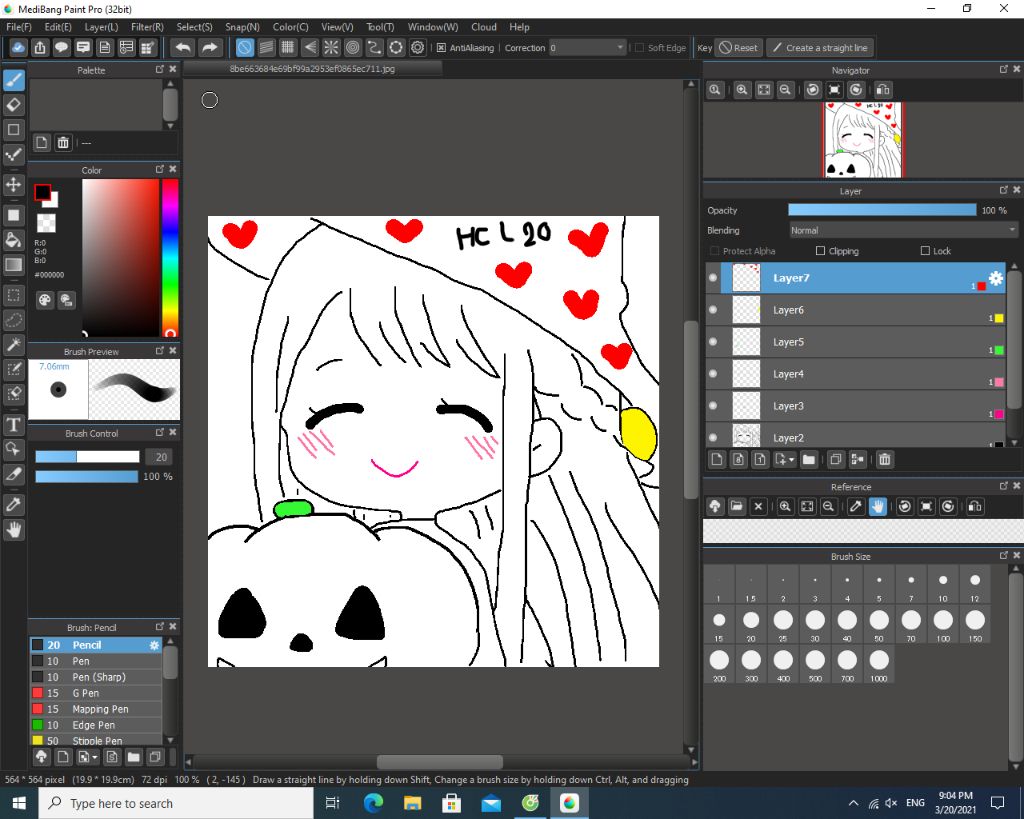Select the Hand tool in left toolbar
The height and width of the screenshot is (819, 1024).
coord(14,530)
